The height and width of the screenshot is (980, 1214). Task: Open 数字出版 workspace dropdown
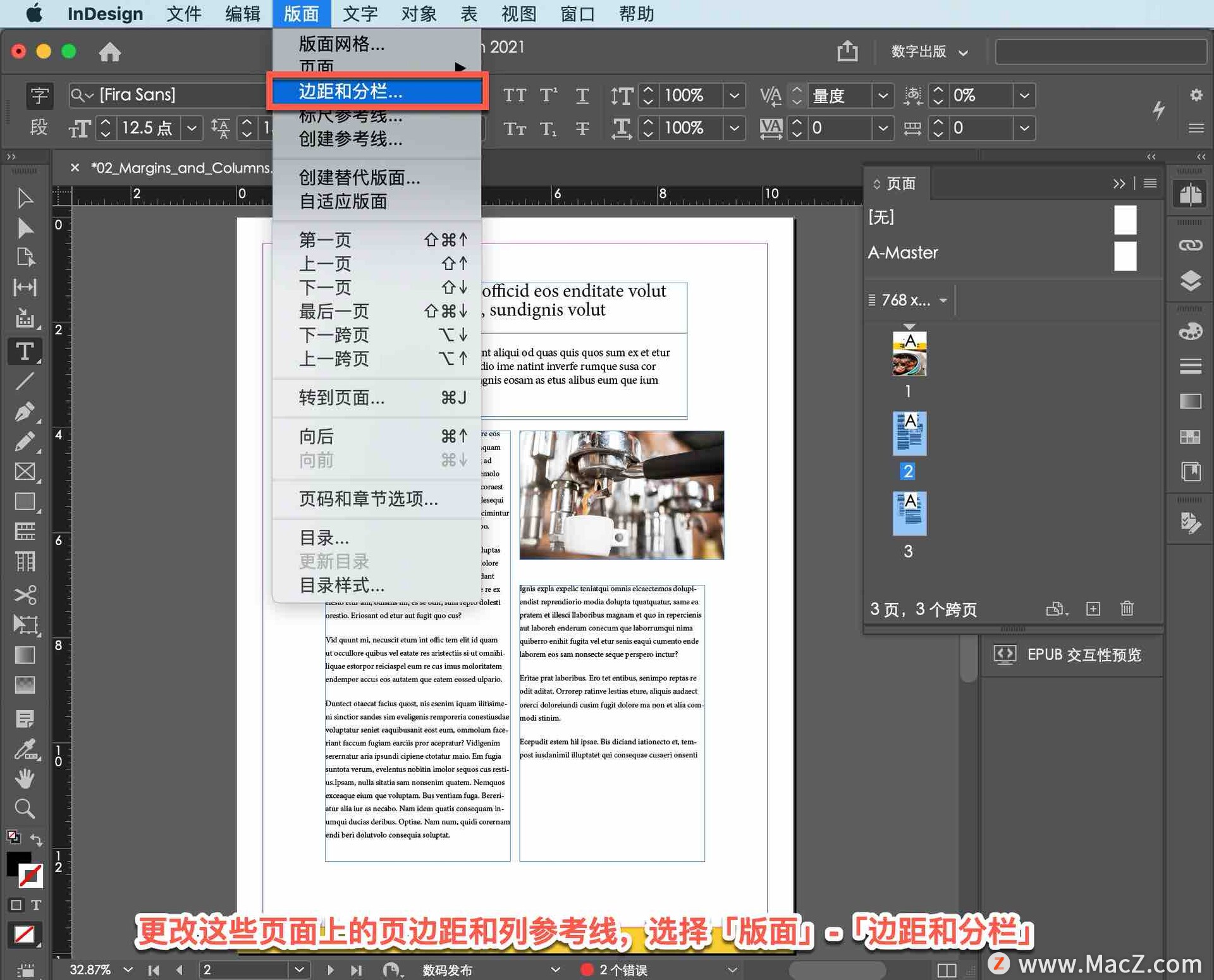pos(929,51)
